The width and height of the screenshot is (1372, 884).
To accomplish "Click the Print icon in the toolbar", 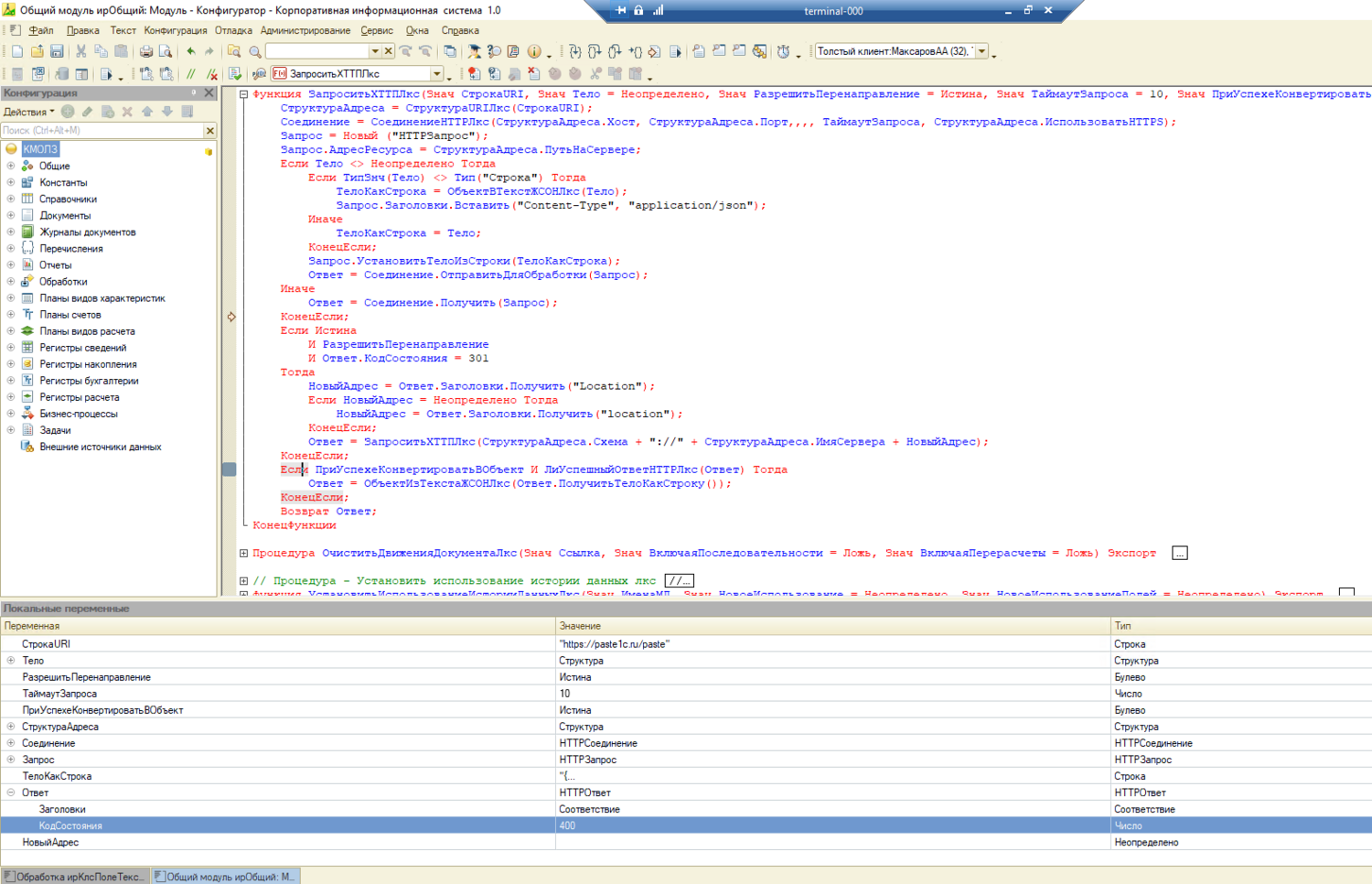I will click(x=145, y=52).
